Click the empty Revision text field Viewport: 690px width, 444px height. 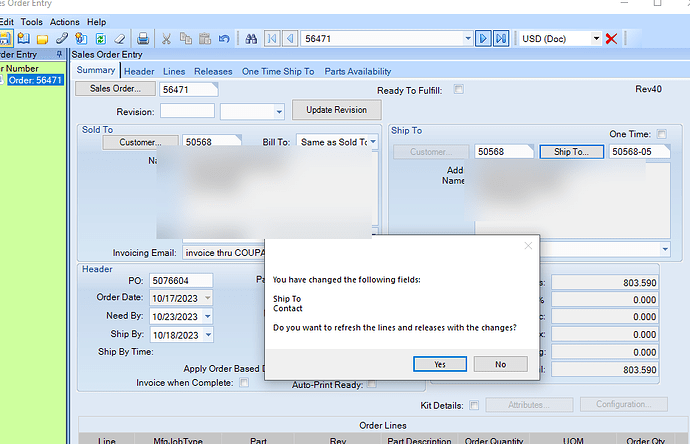click(x=187, y=111)
